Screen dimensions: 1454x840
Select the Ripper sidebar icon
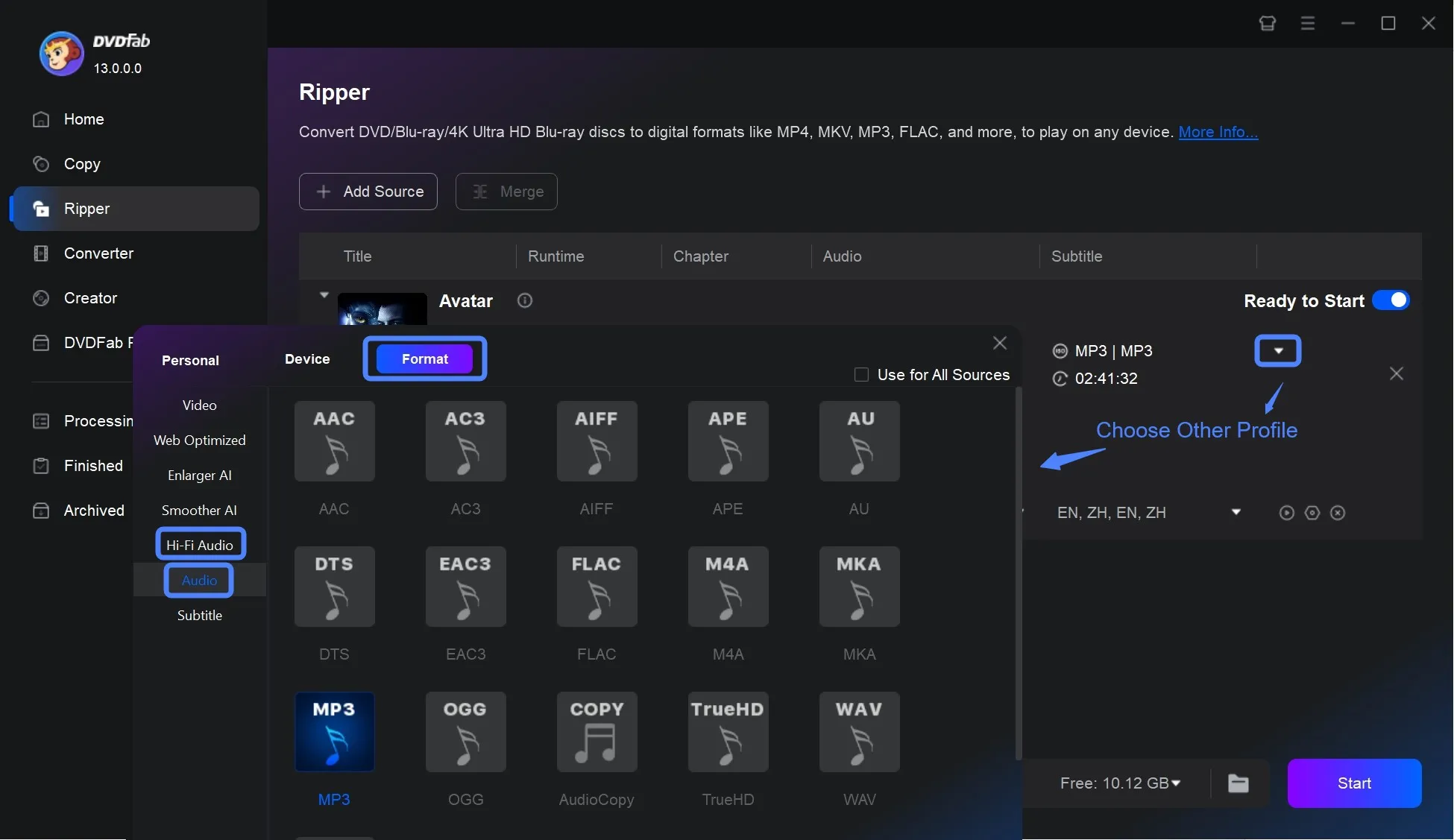coord(40,209)
